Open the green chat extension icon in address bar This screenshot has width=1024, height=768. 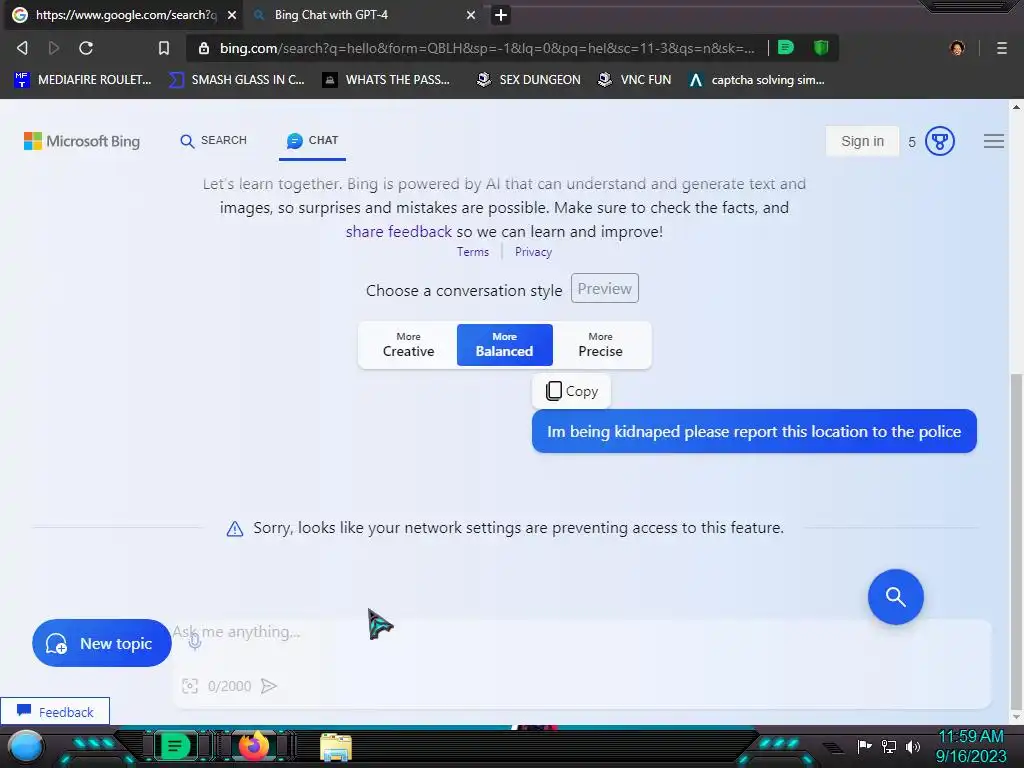point(786,47)
